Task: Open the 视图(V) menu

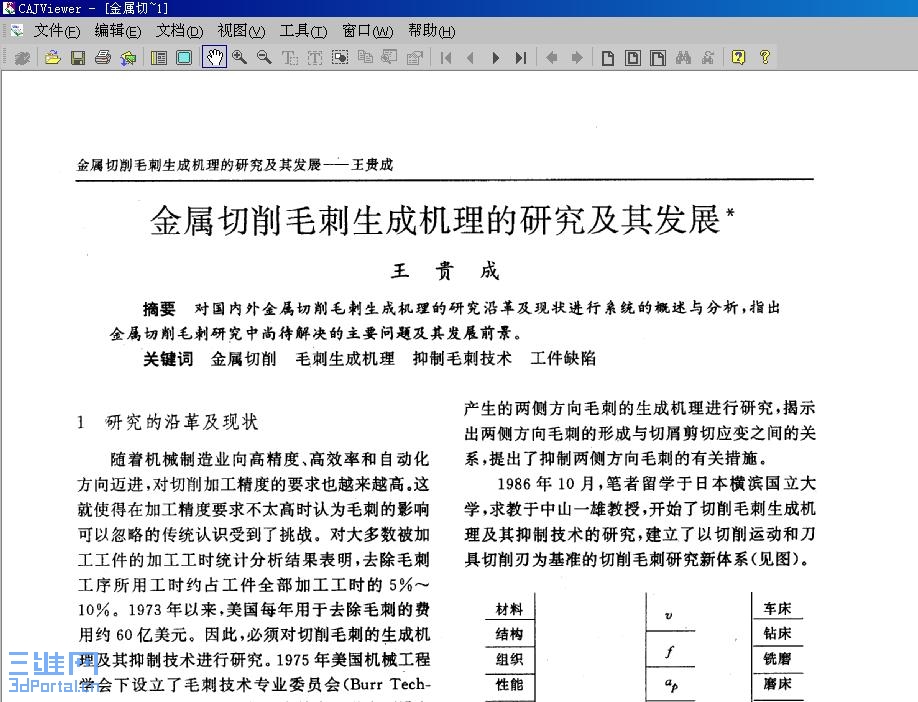Action: 241,31
